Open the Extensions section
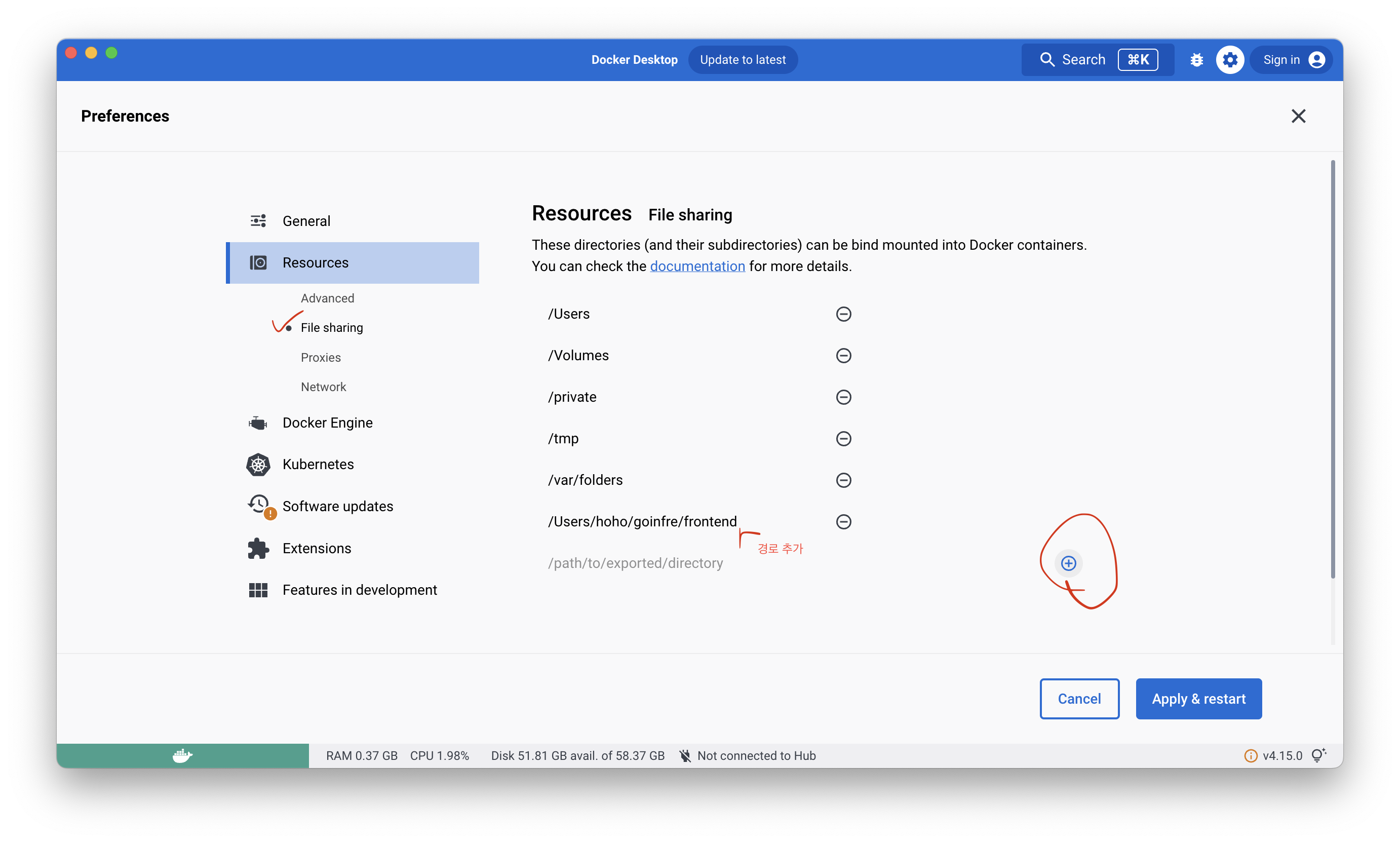Screen dimensions: 1400x843 tap(352, 548)
